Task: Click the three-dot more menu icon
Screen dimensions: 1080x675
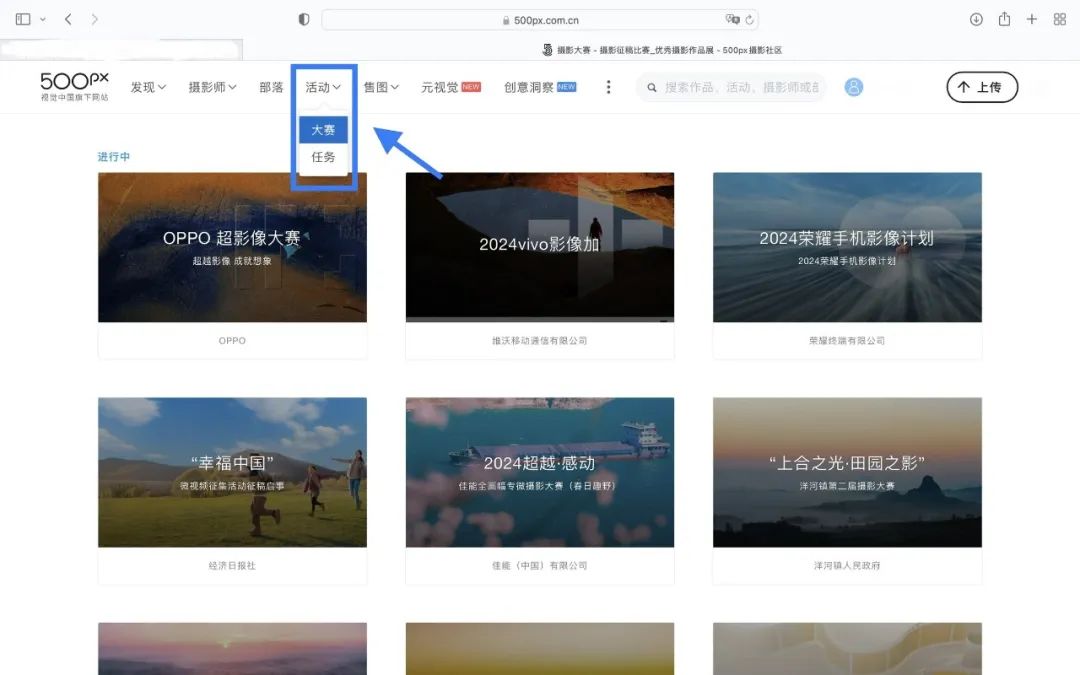Action: [x=608, y=87]
